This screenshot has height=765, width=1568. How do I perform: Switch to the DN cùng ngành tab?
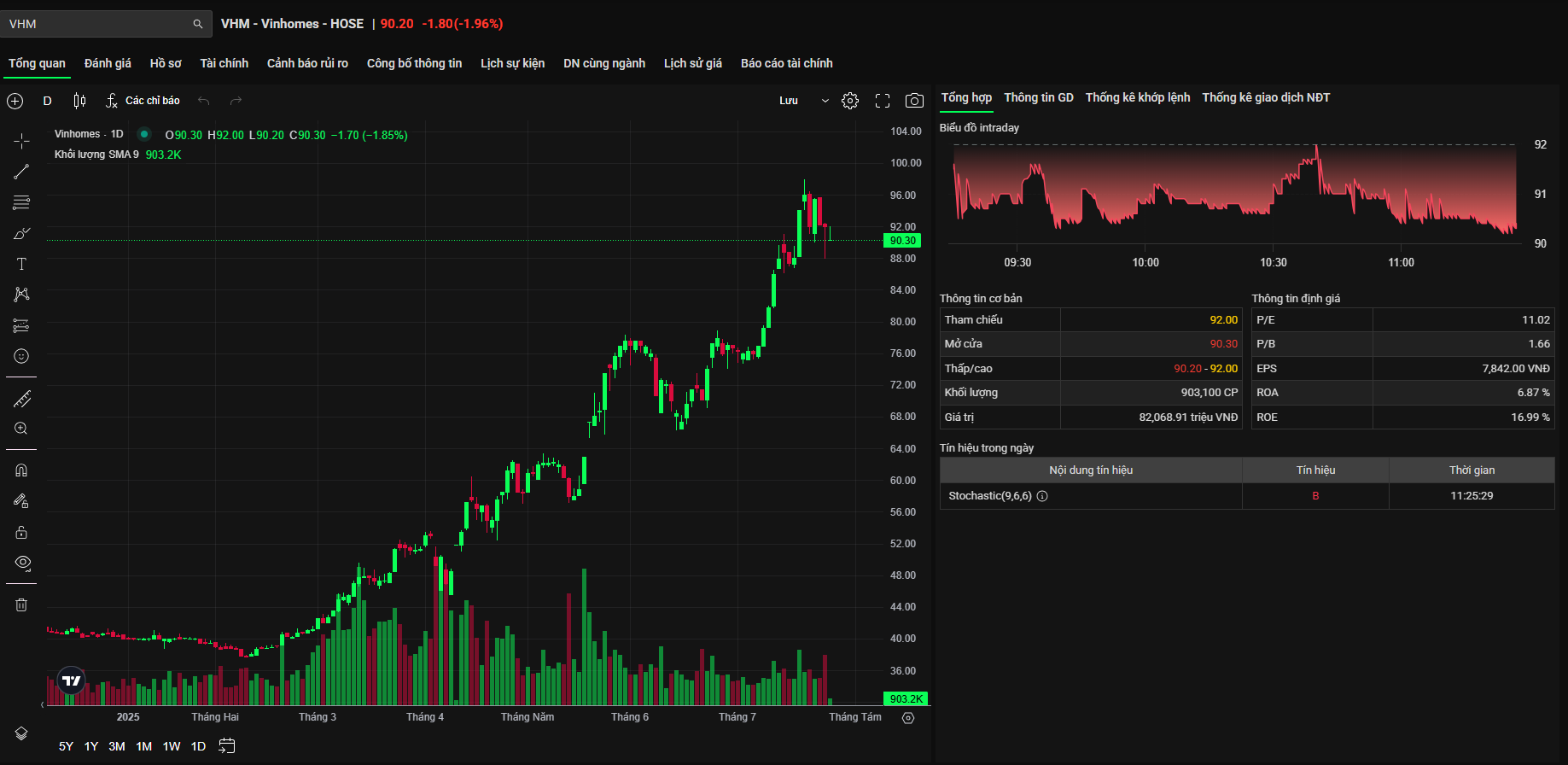[x=604, y=63]
